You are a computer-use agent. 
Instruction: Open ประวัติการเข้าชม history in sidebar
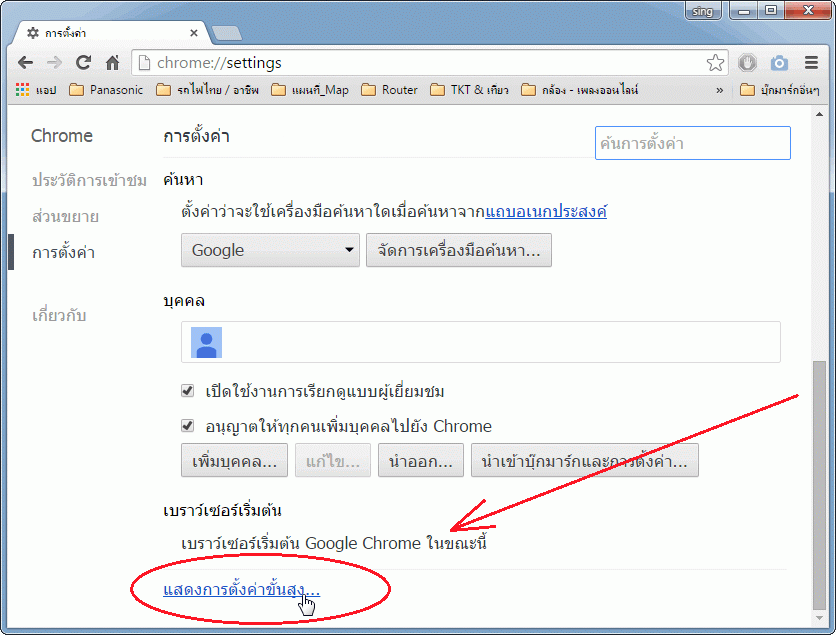point(89,180)
